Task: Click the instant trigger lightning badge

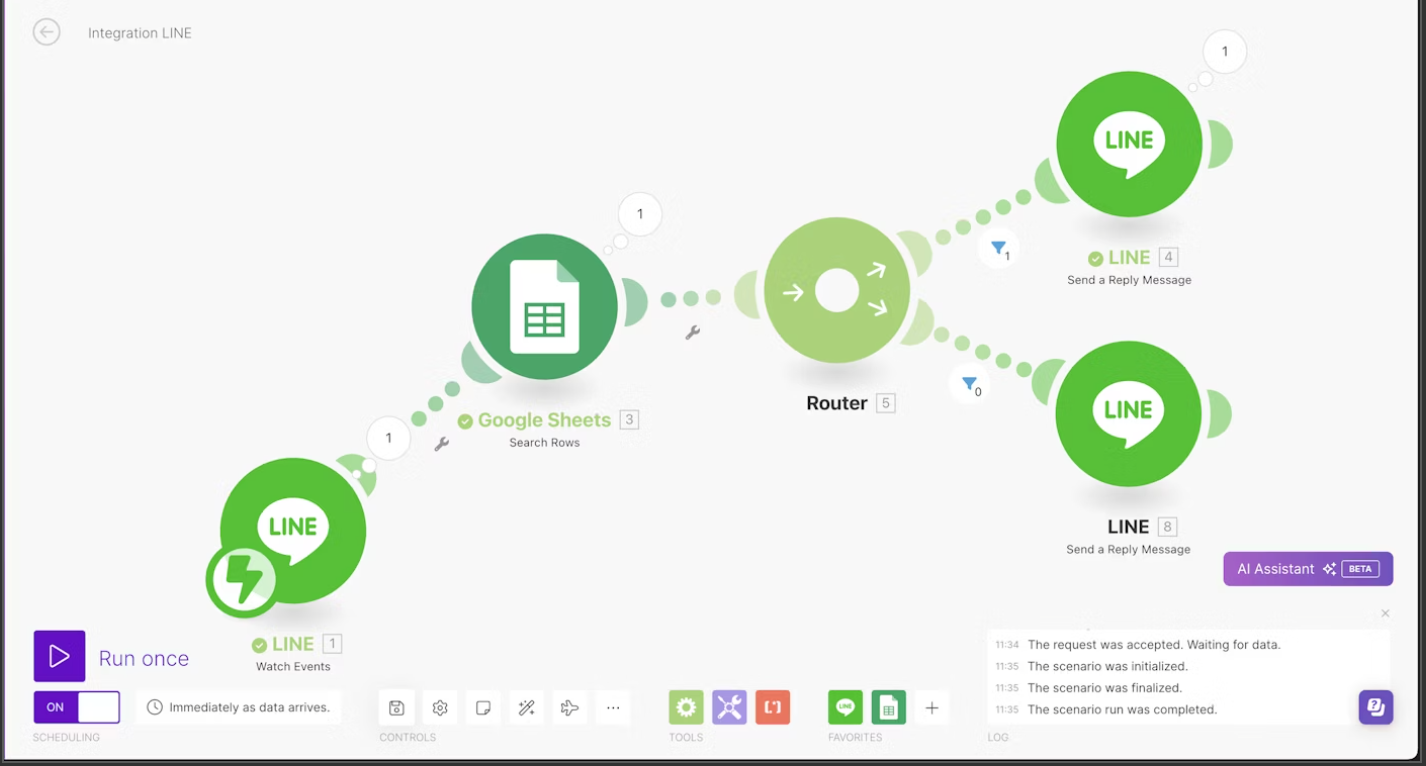Action: click(x=242, y=579)
